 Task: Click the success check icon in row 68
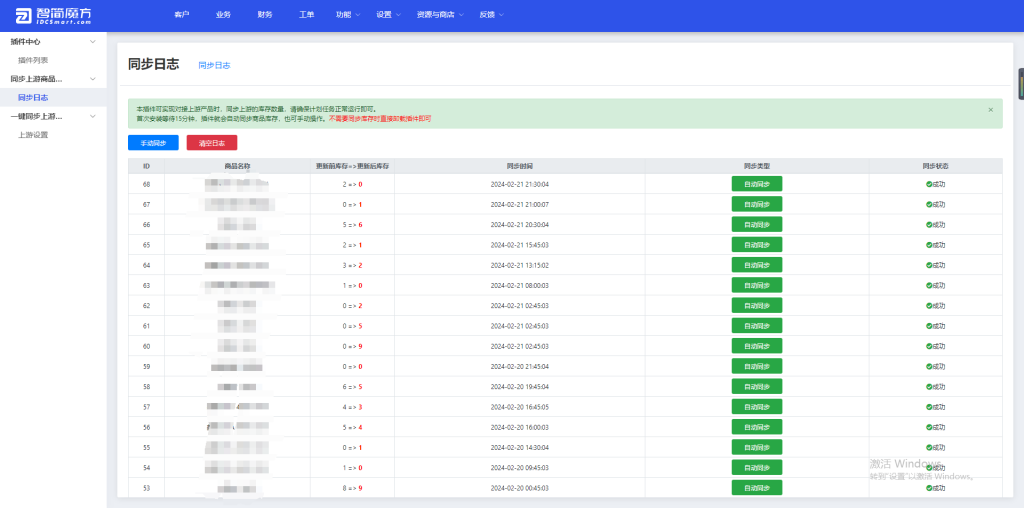929,184
